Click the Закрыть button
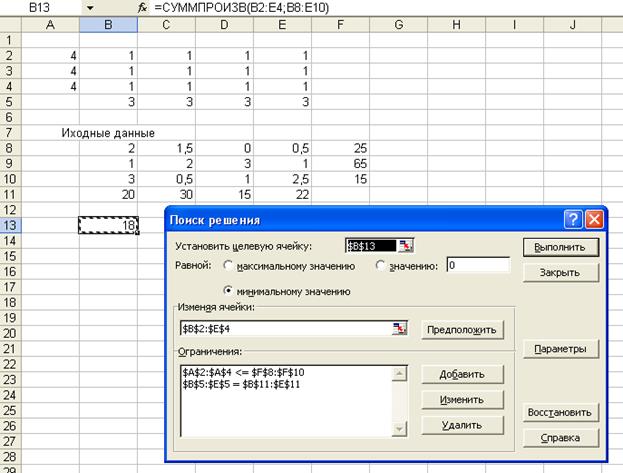 pos(561,273)
